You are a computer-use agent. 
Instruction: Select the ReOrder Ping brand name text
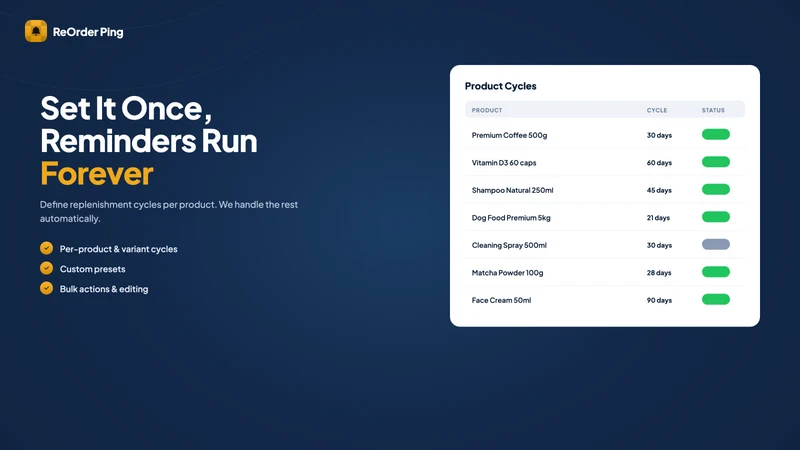tap(88, 32)
